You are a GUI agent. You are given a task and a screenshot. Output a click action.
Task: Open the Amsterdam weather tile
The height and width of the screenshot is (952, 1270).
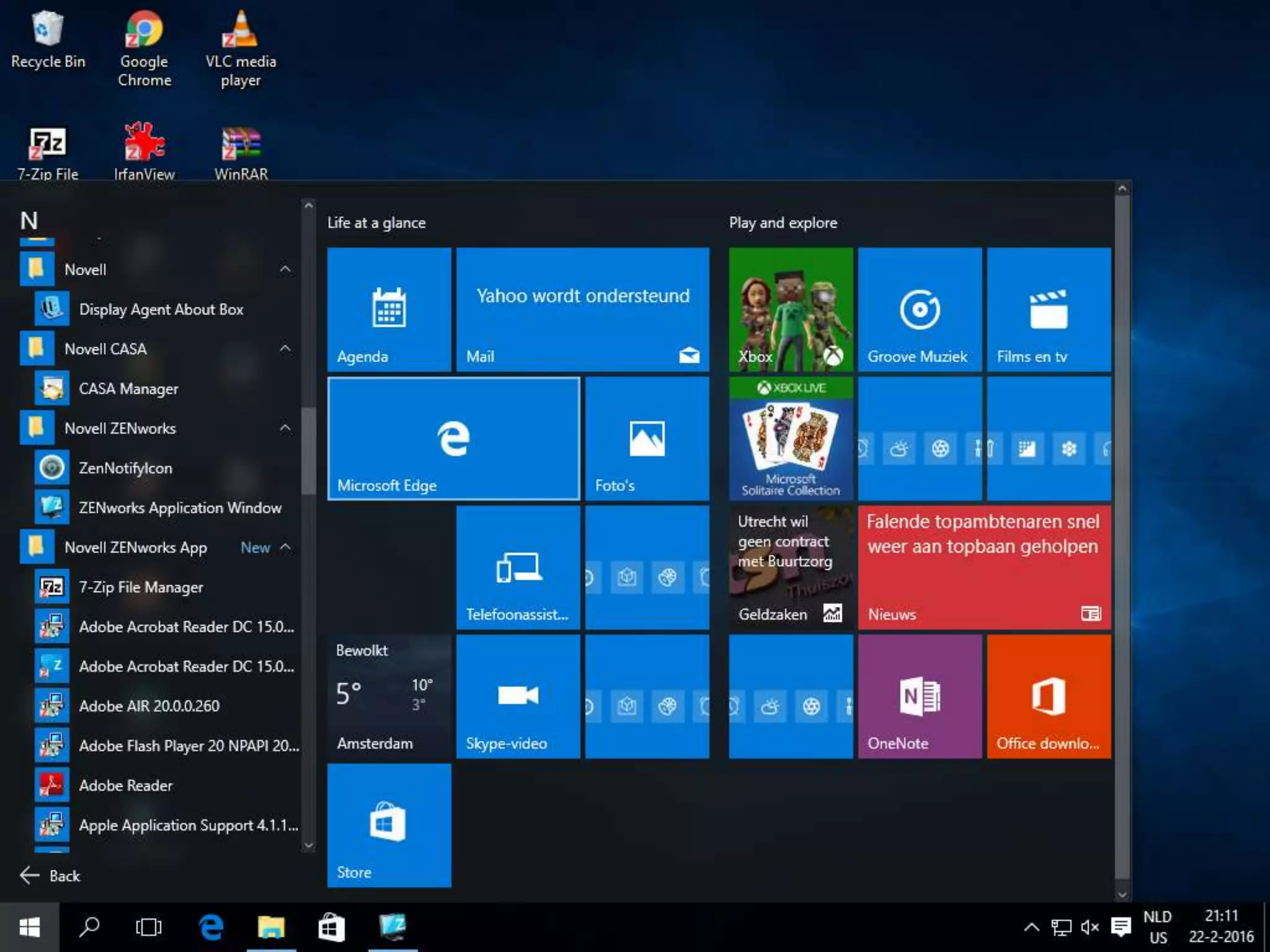click(389, 696)
